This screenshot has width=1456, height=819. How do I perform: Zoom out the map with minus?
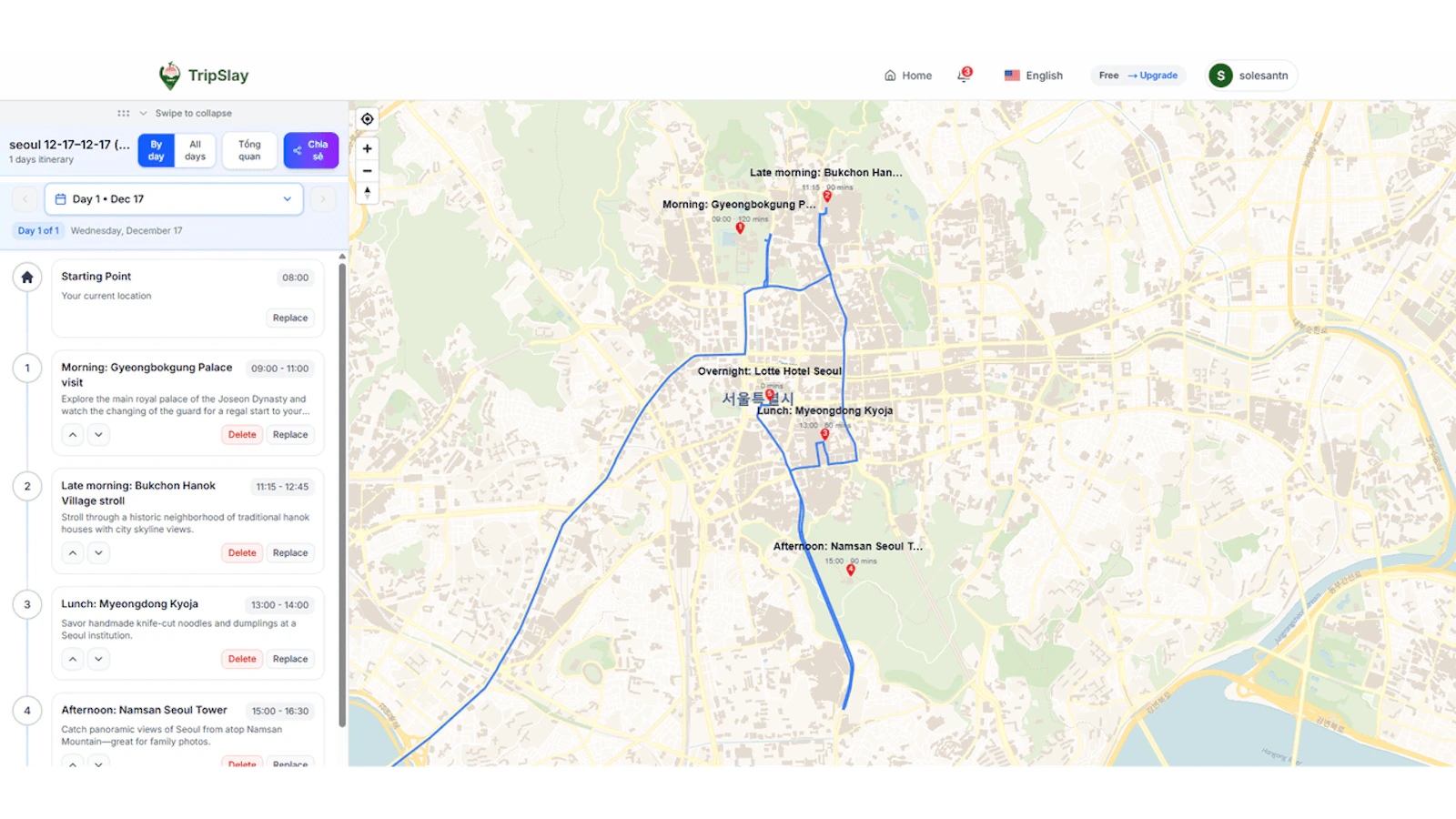tap(367, 170)
